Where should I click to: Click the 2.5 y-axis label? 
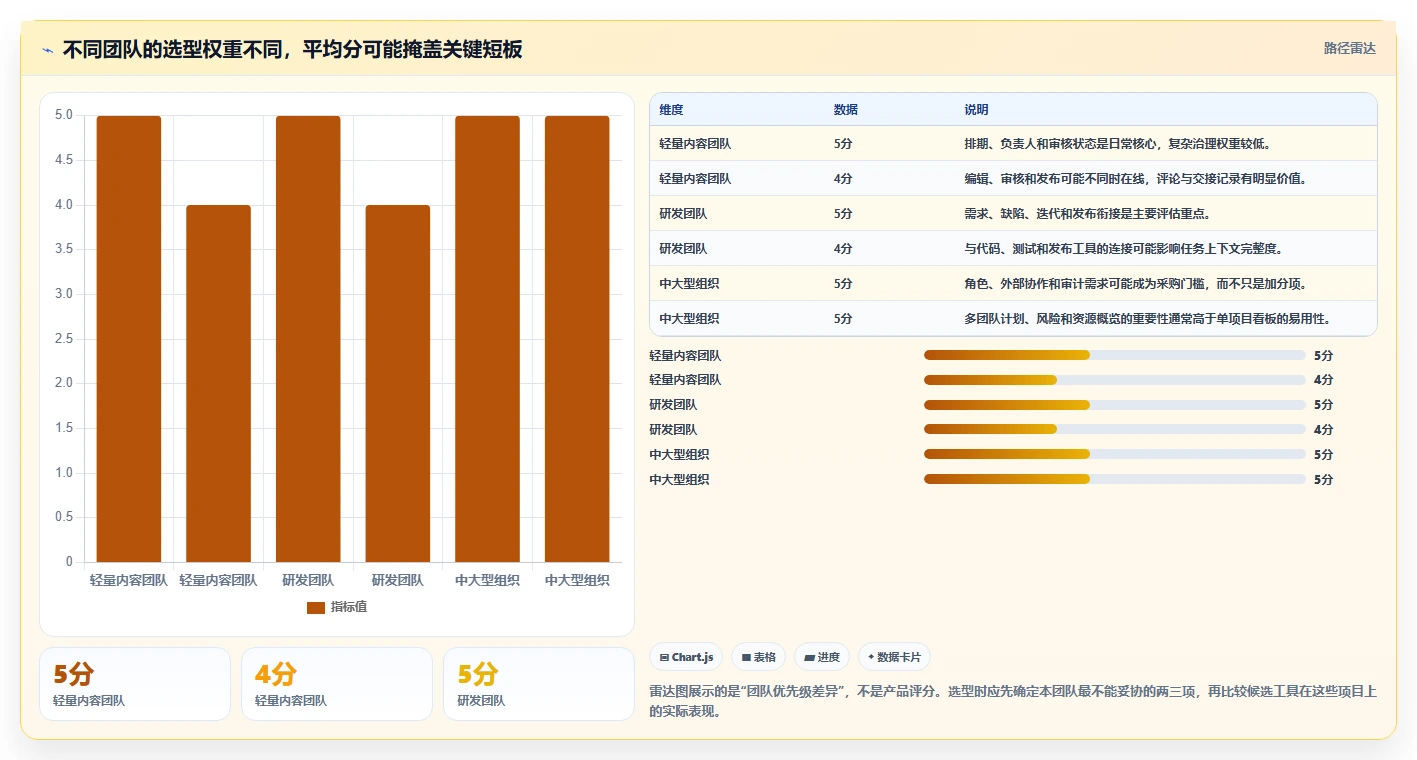pyautogui.click(x=63, y=339)
